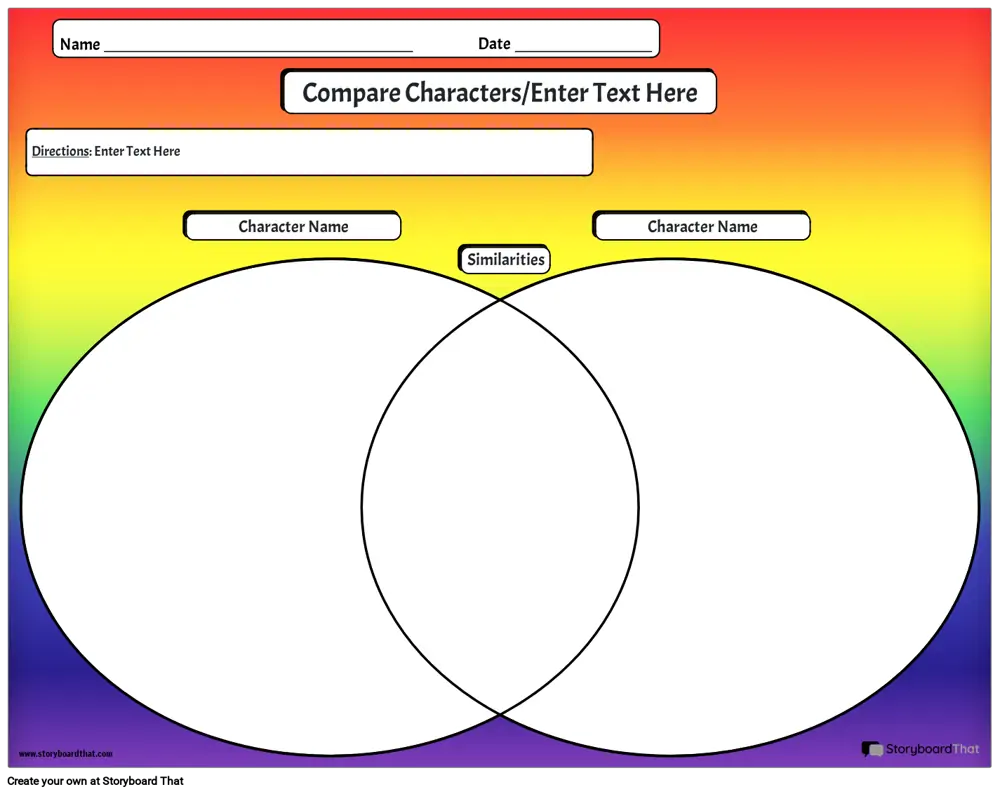Screen dimensions: 1000x794
Task: Select the right Character Name label
Action: click(x=702, y=227)
